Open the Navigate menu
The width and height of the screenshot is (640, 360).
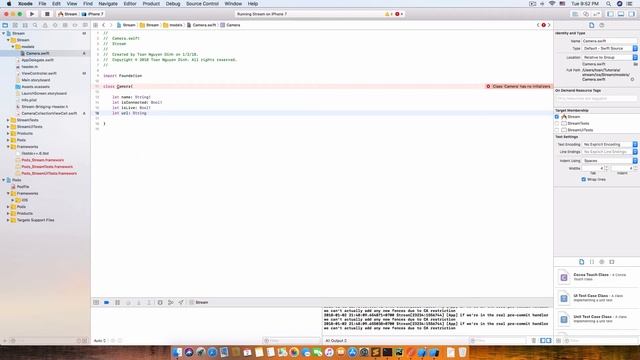(108, 4)
